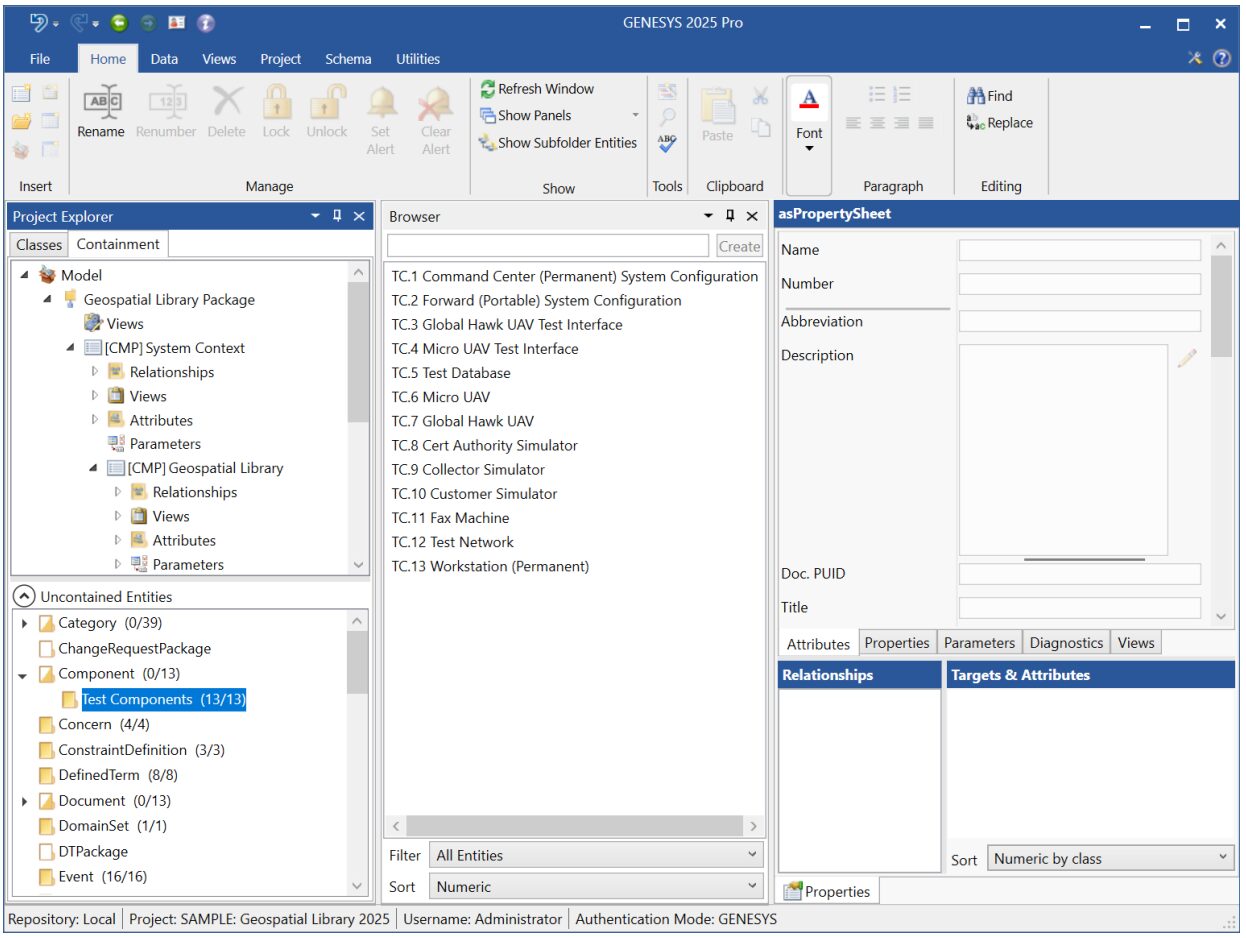Pin the Project Explorer panel
The image size is (1246, 938).
(x=337, y=216)
